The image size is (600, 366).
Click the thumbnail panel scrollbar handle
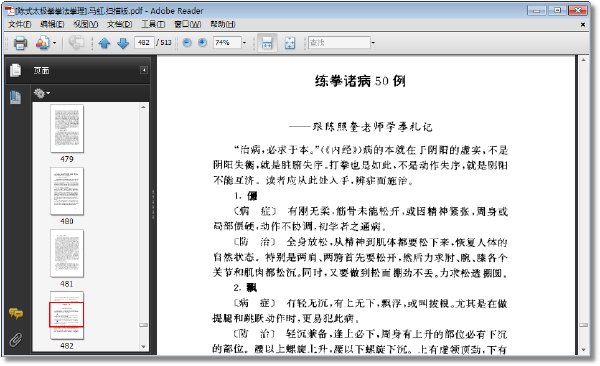tap(143, 325)
